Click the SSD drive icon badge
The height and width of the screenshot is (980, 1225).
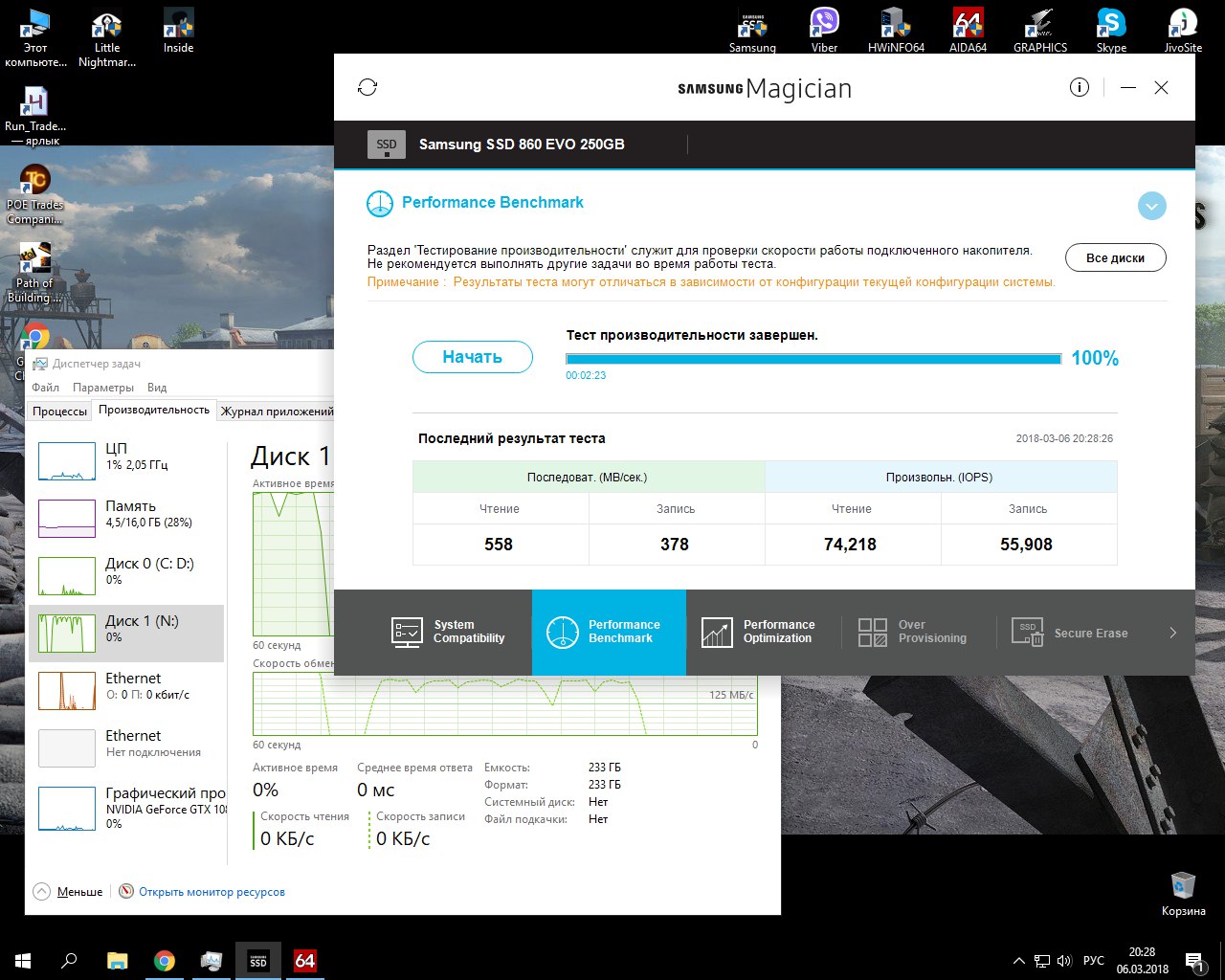coord(387,145)
